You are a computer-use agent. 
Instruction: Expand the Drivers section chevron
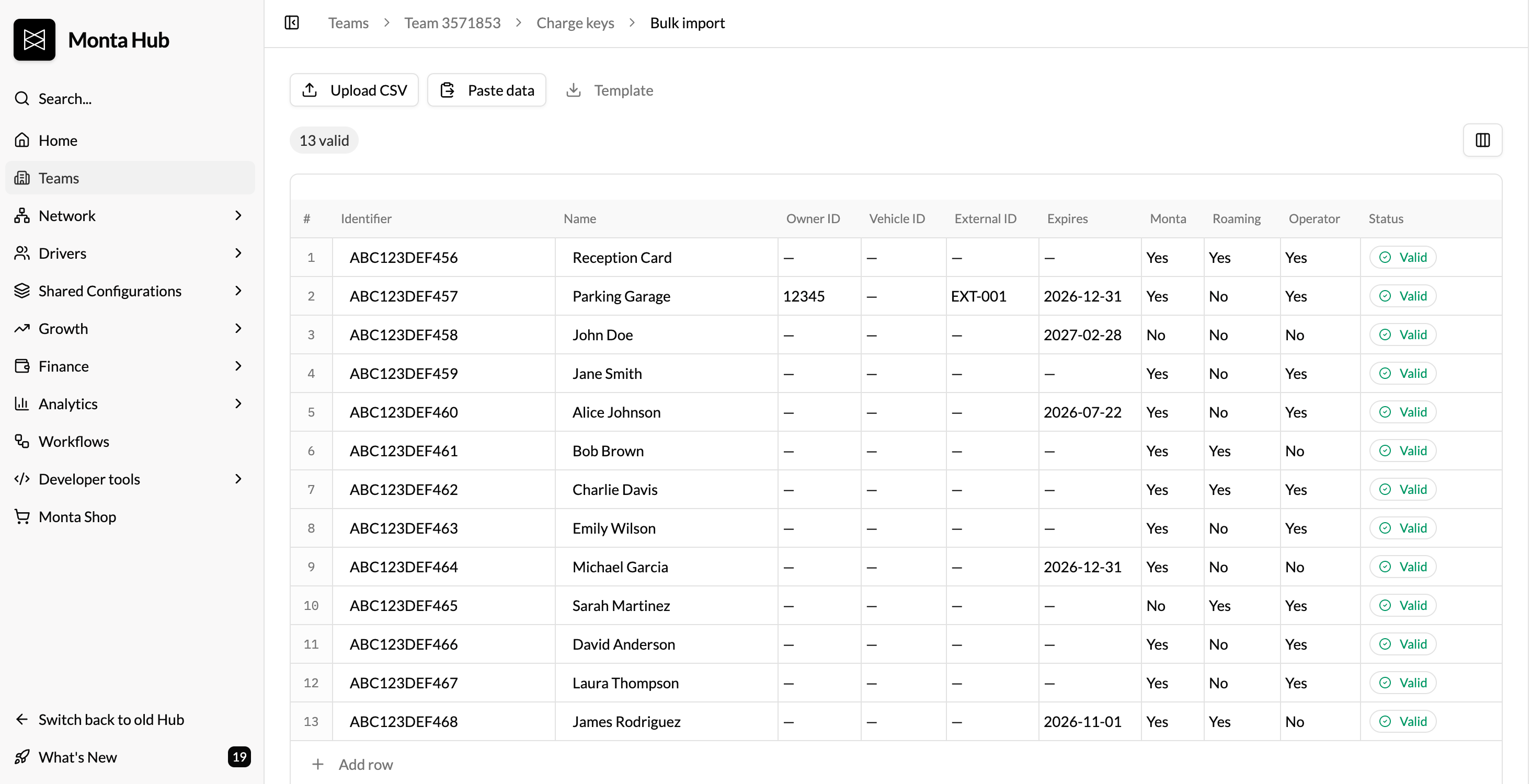pos(238,253)
